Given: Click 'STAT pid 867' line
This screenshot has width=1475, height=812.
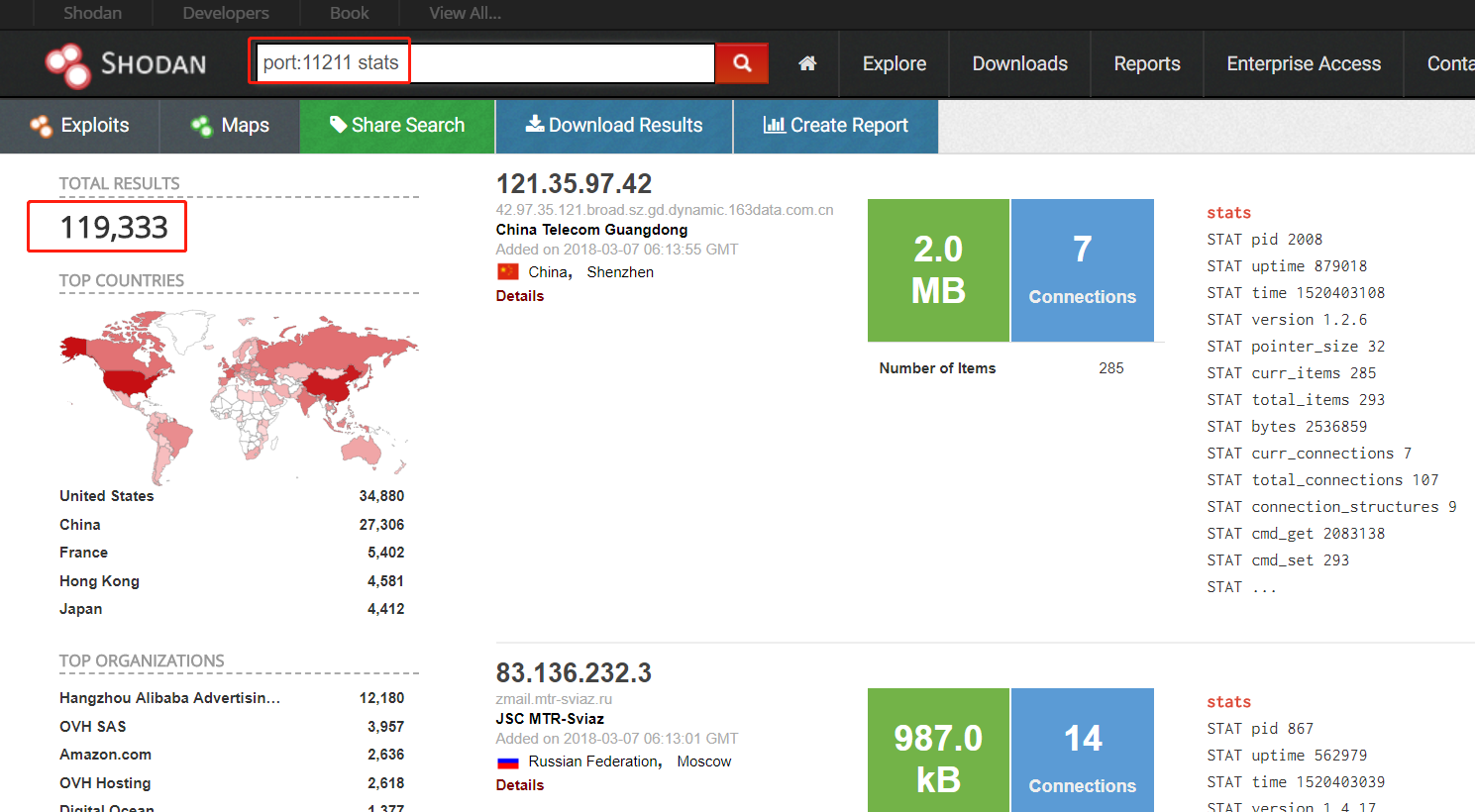Looking at the screenshot, I should [x=1260, y=729].
